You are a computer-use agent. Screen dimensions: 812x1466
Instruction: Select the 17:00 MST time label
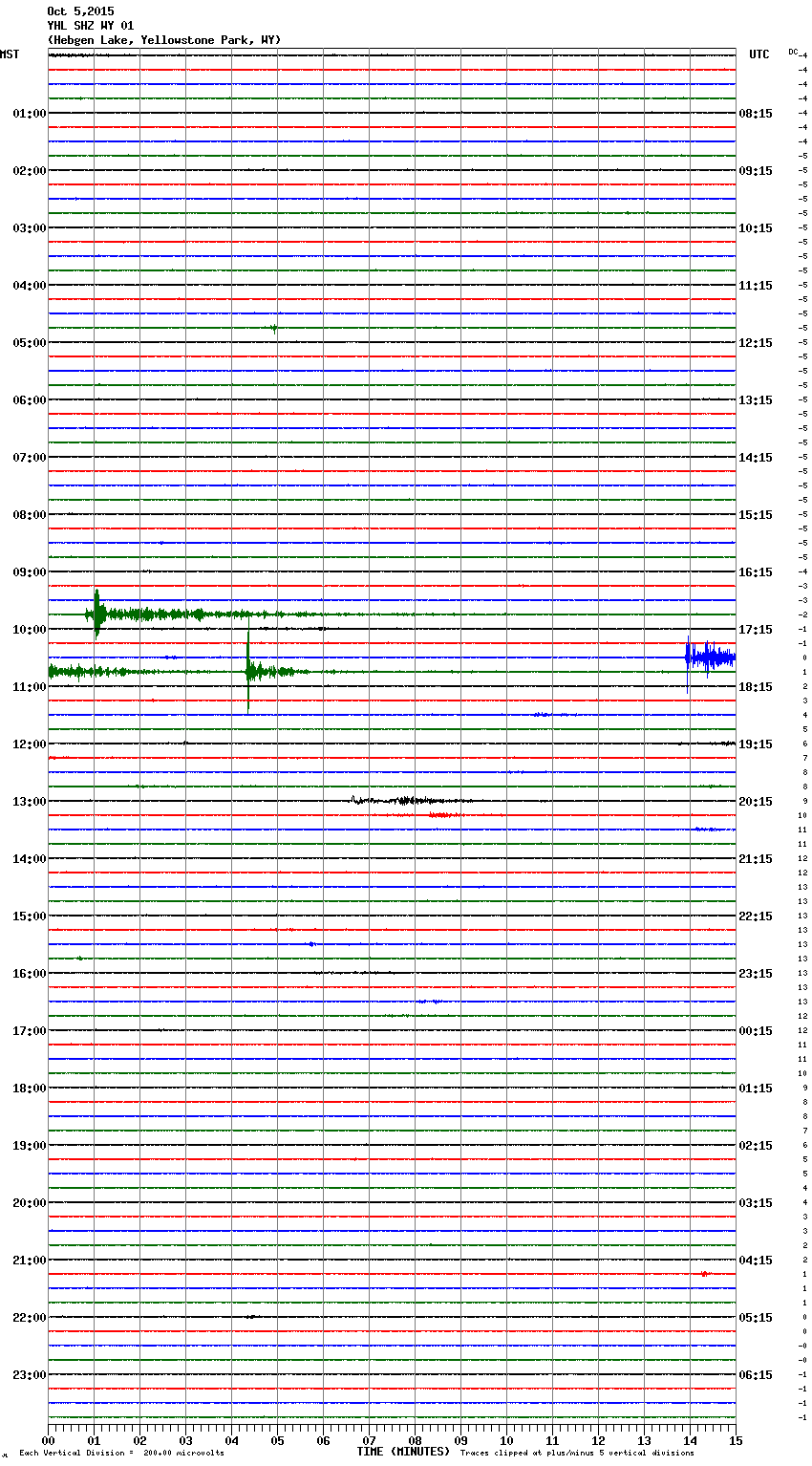pos(29,1031)
